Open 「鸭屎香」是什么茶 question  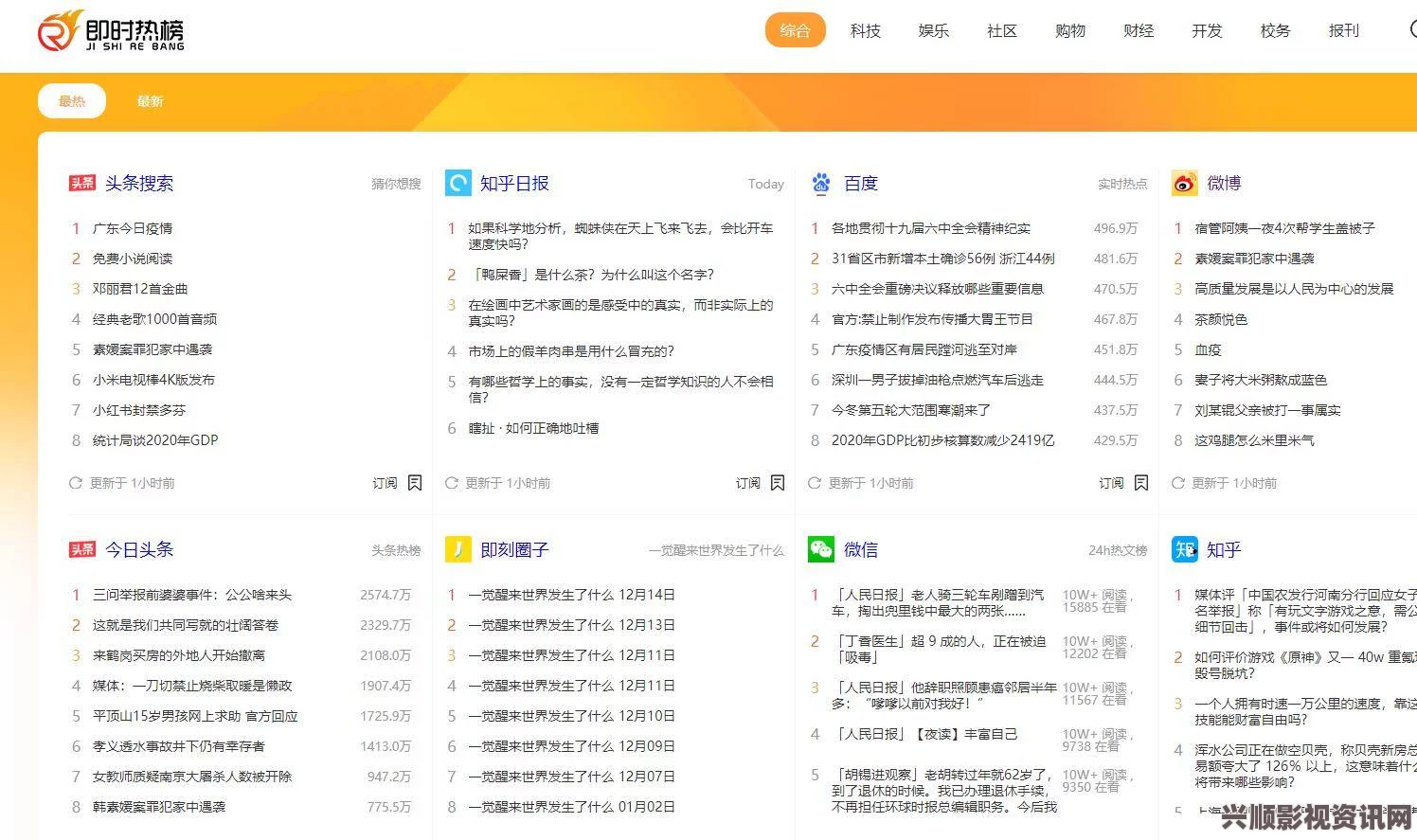tap(591, 275)
